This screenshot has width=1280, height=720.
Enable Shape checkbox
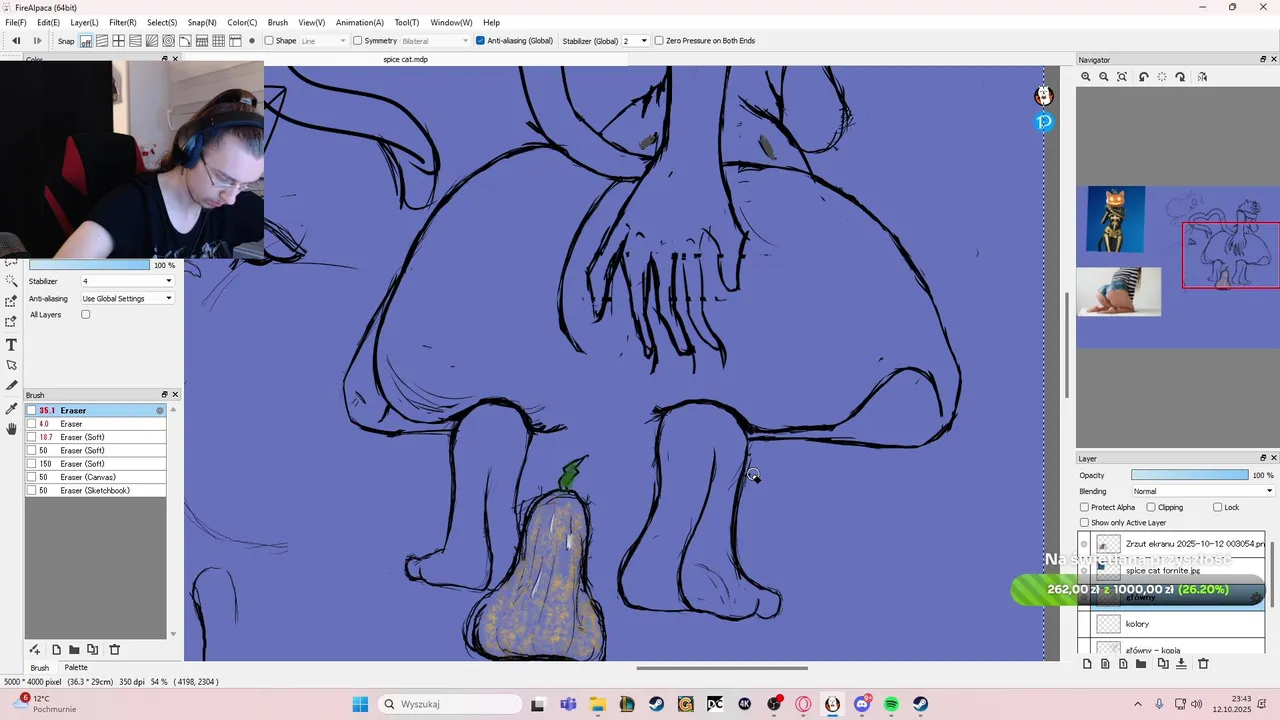pos(269,41)
